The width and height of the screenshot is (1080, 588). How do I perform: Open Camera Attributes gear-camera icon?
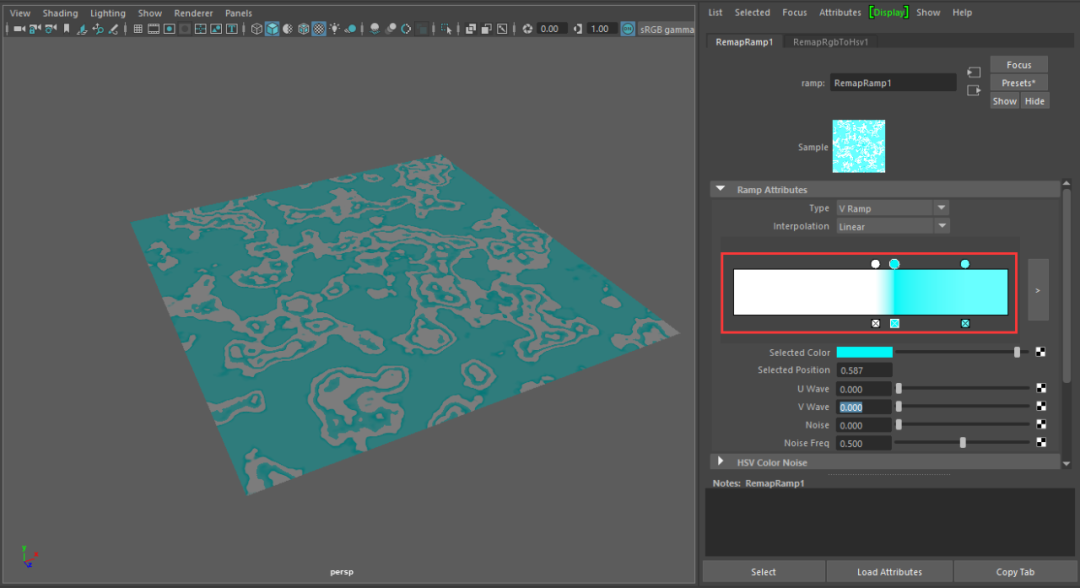(x=50, y=29)
